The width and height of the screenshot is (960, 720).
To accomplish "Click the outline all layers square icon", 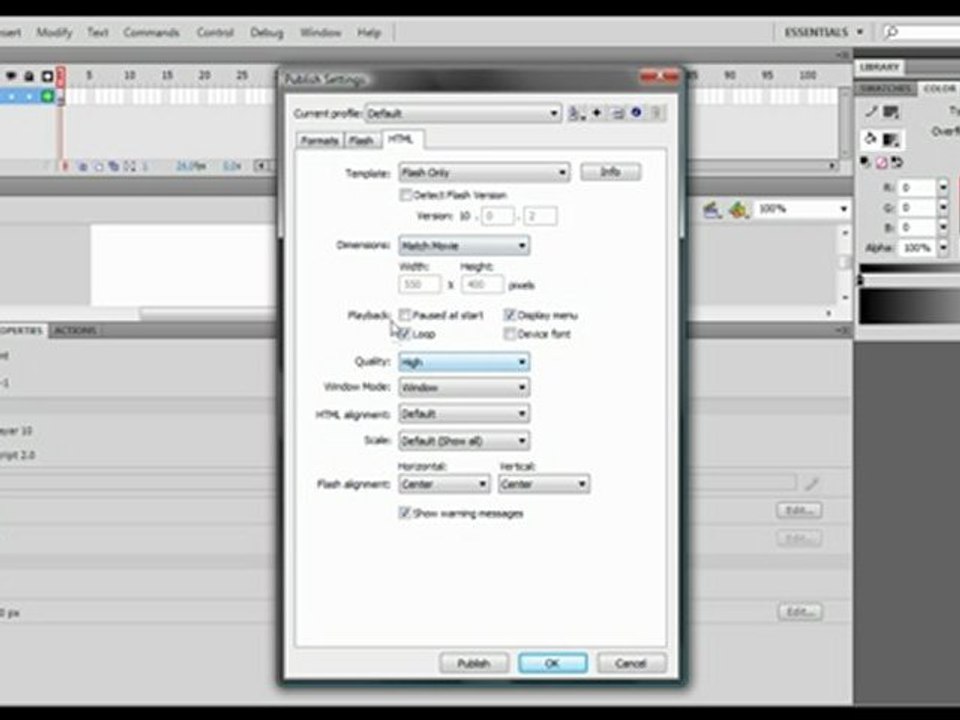I will tap(47, 76).
